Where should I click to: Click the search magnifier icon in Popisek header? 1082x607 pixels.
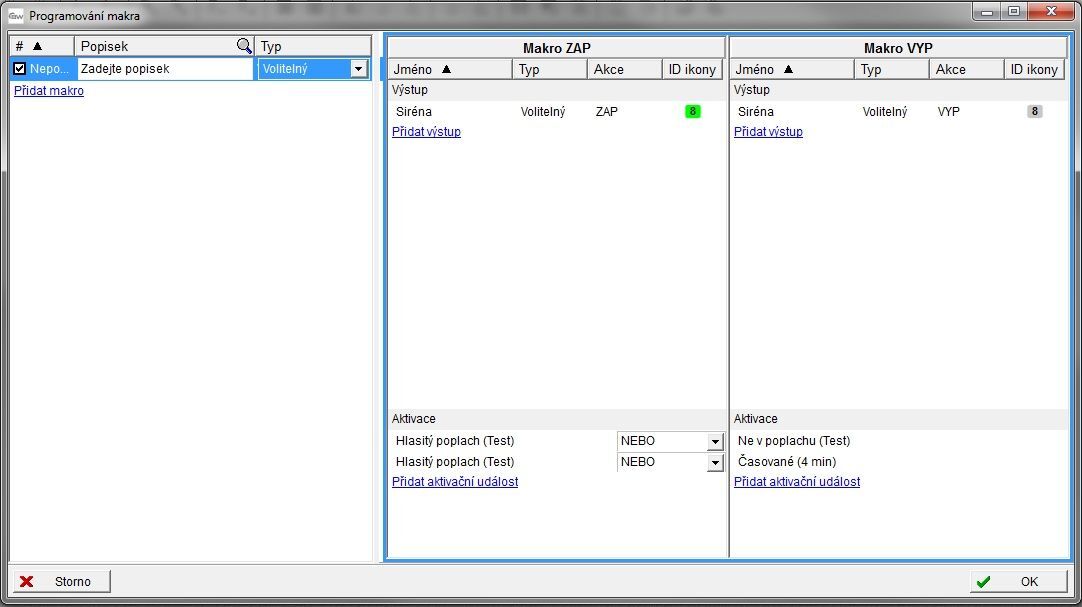point(244,46)
